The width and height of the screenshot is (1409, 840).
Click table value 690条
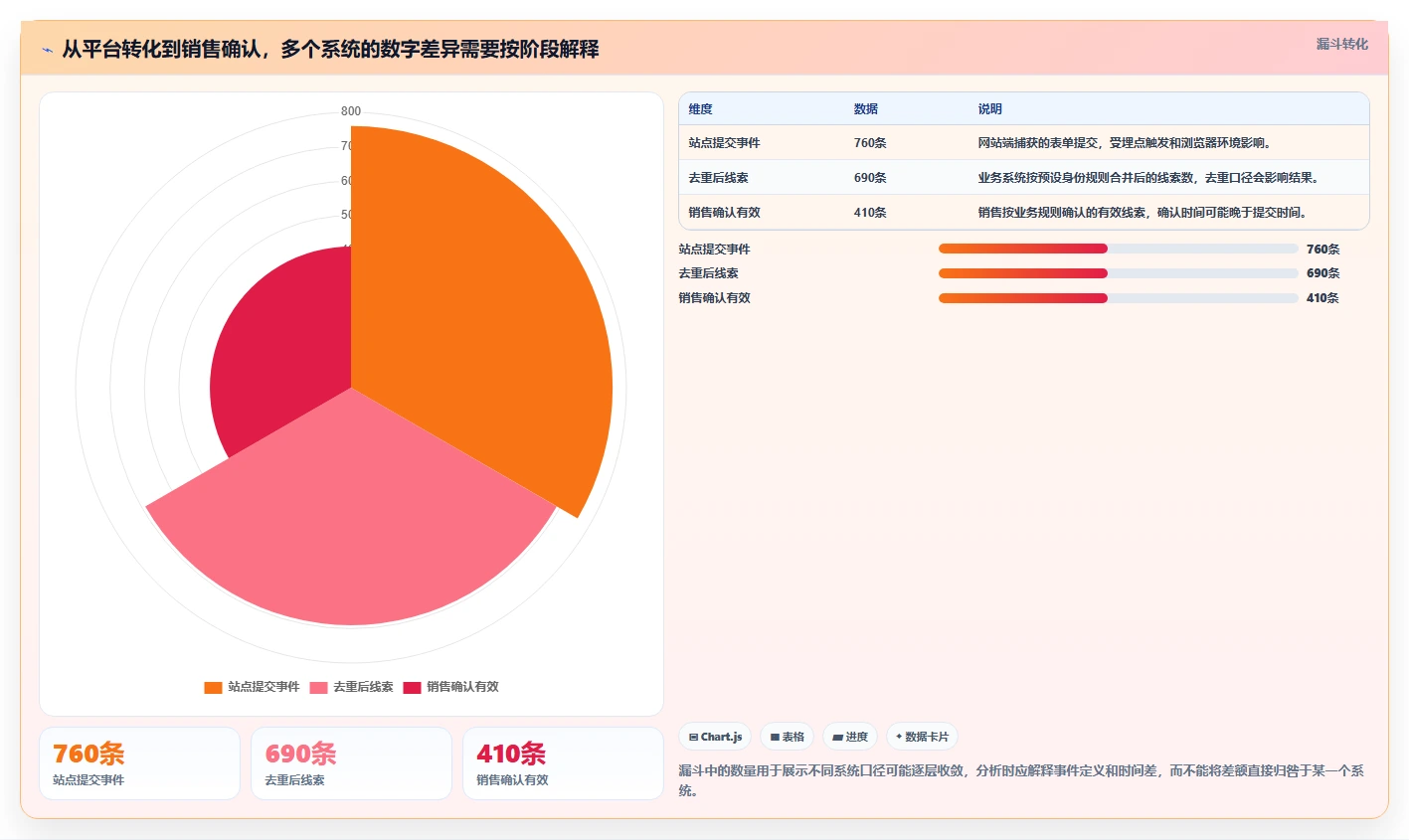(x=870, y=178)
